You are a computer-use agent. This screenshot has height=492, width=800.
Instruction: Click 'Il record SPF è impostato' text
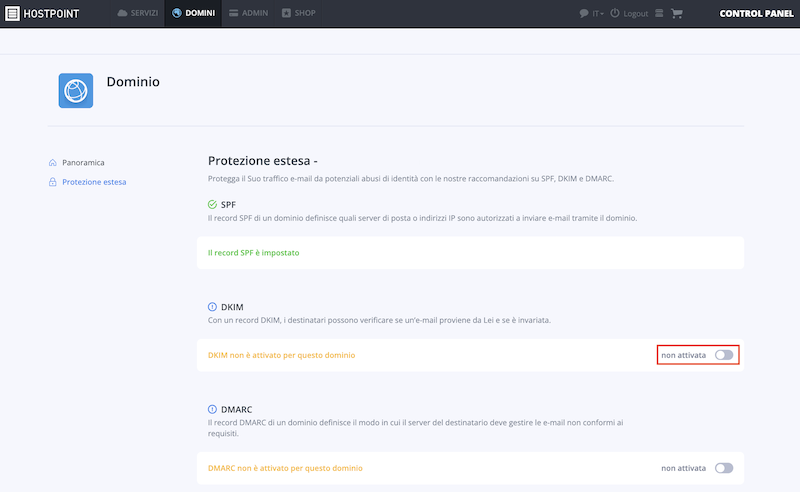[x=254, y=253]
